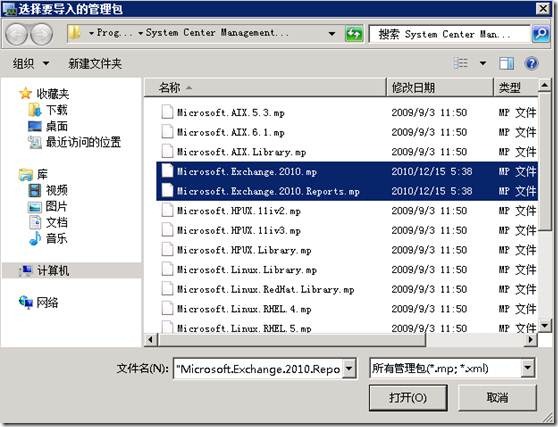Click the search System Center field

[450, 34]
